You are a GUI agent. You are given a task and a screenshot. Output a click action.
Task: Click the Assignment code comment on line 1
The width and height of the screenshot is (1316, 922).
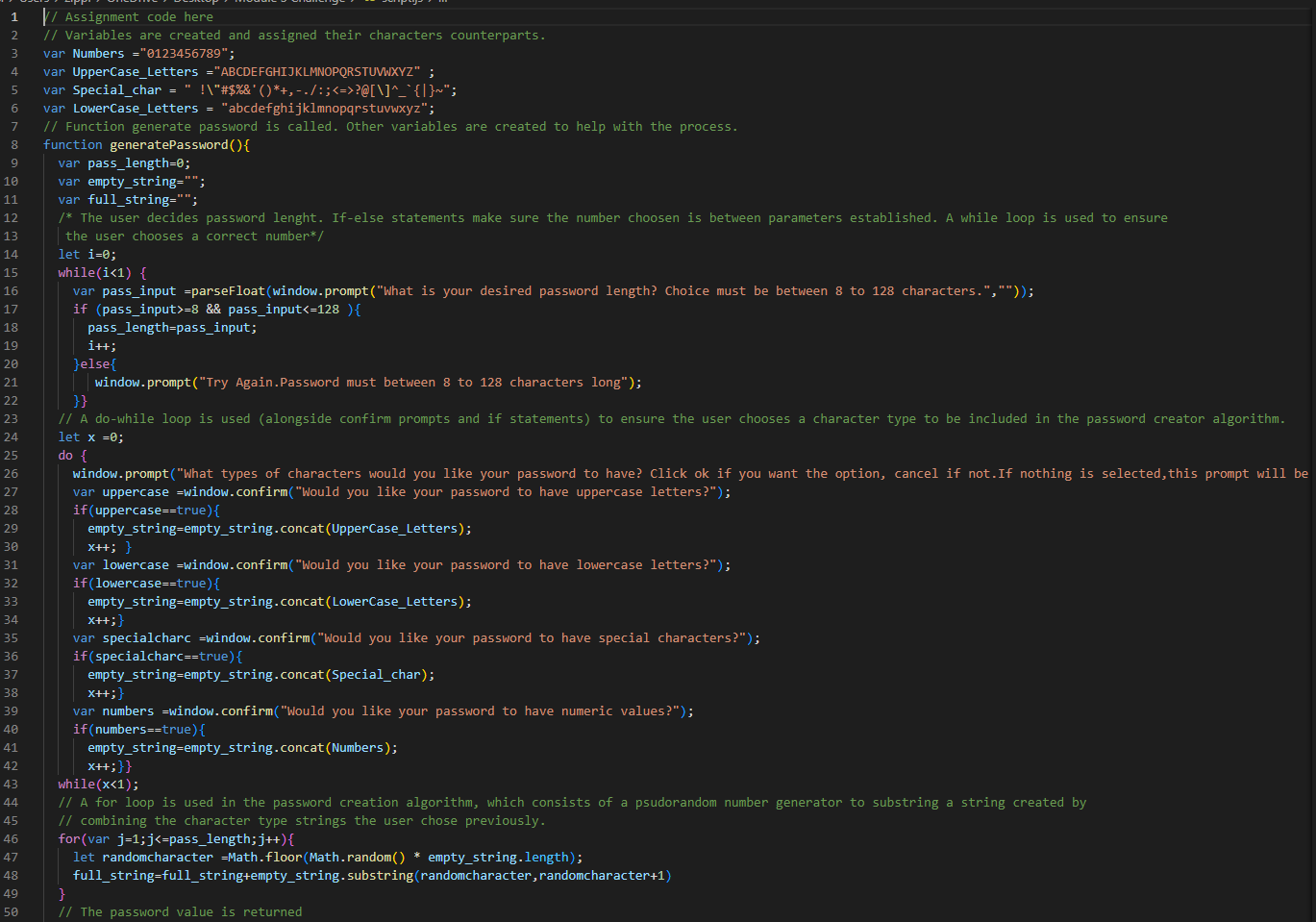[130, 16]
